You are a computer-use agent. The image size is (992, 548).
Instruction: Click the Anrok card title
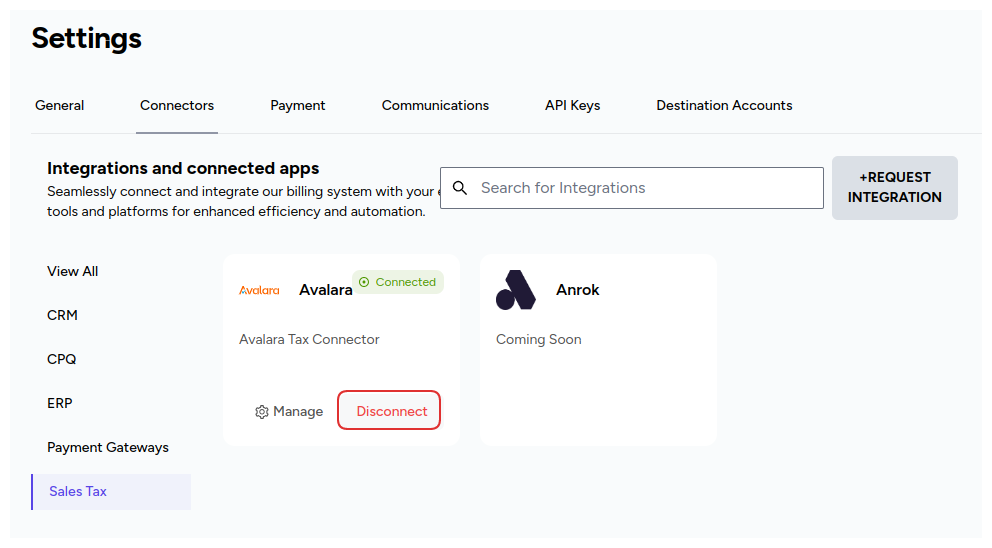[578, 290]
